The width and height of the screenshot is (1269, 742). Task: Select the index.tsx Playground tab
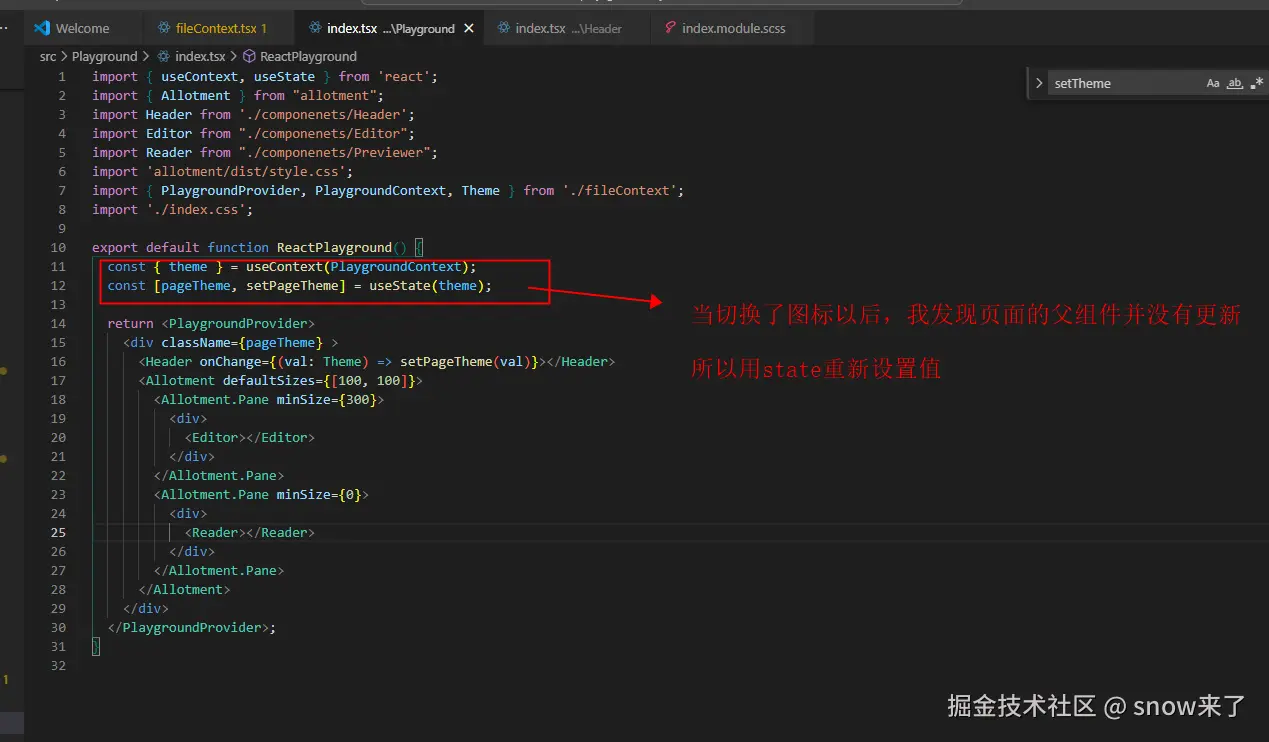[x=390, y=28]
